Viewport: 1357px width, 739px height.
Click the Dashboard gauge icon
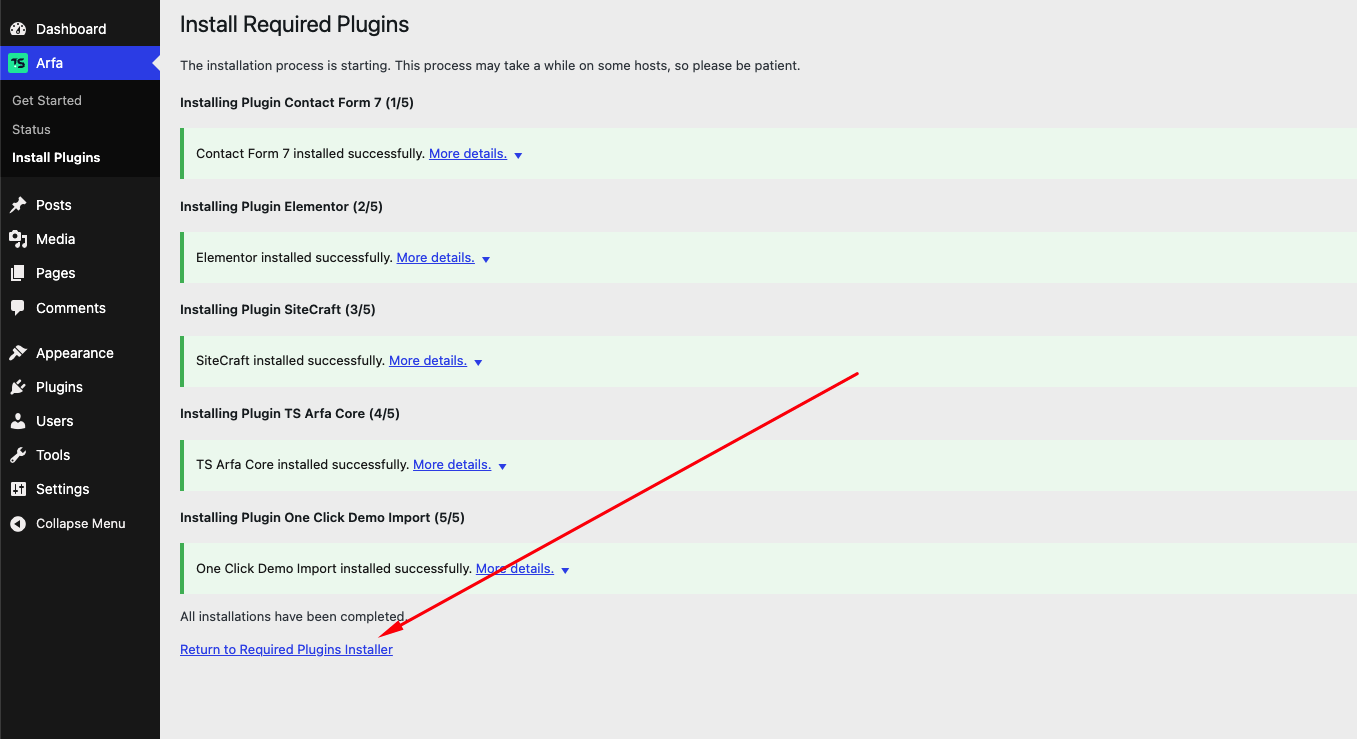[18, 29]
